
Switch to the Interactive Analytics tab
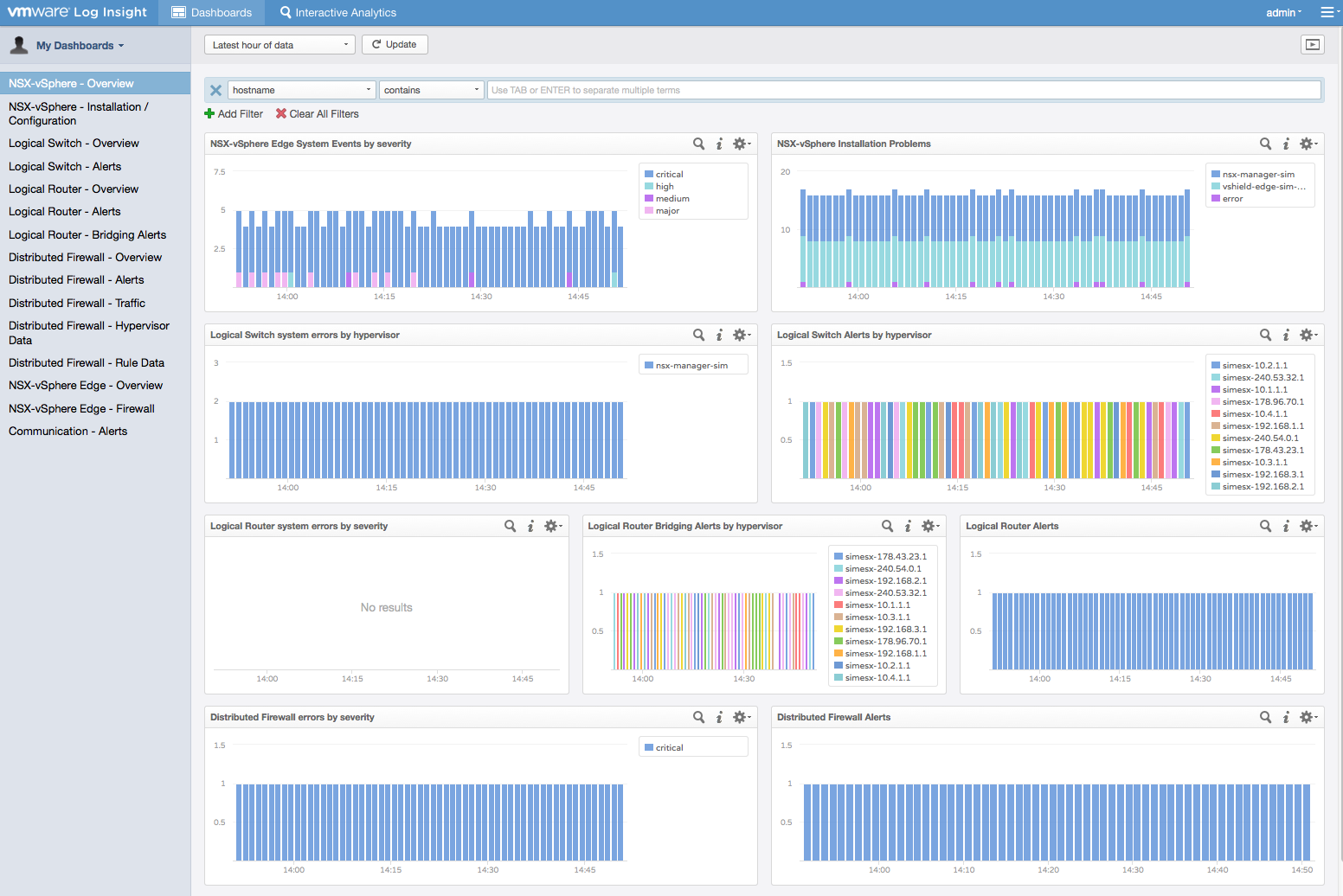(337, 12)
